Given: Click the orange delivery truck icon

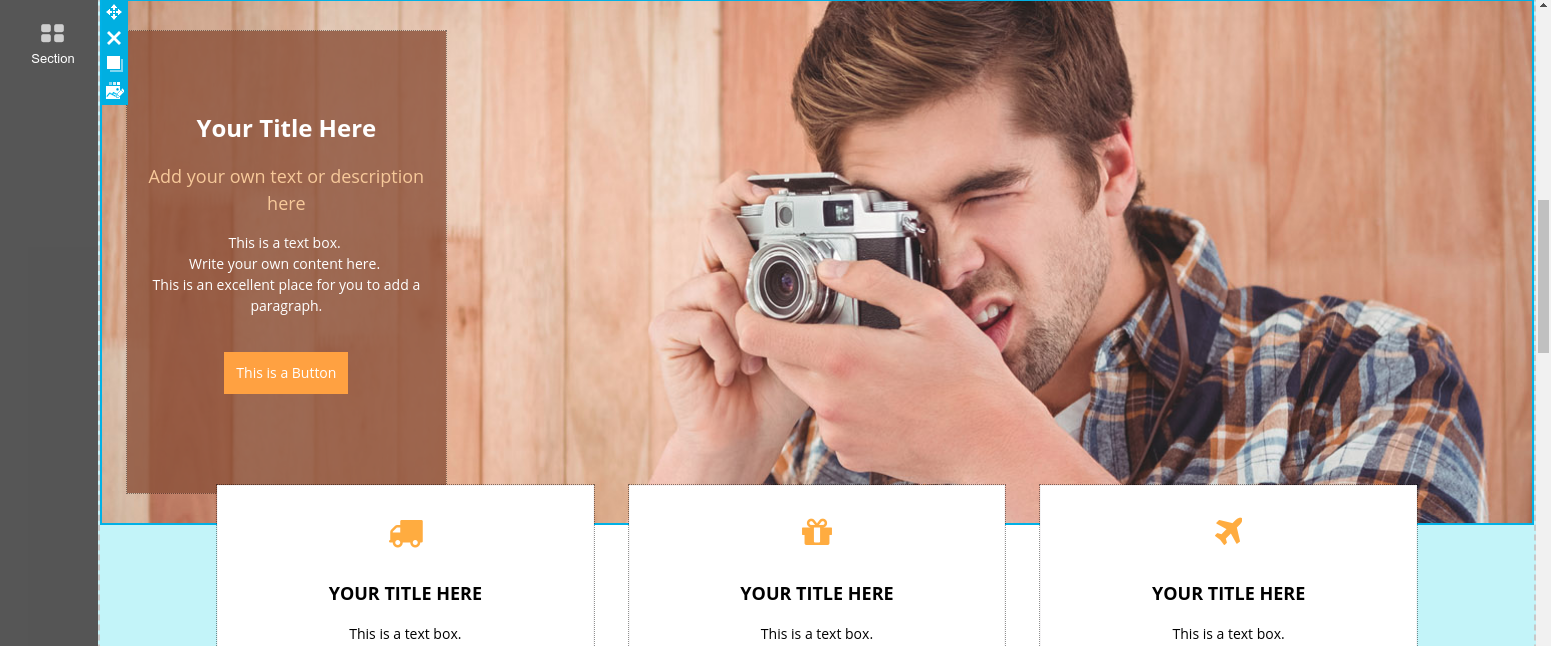Looking at the screenshot, I should click(x=406, y=533).
